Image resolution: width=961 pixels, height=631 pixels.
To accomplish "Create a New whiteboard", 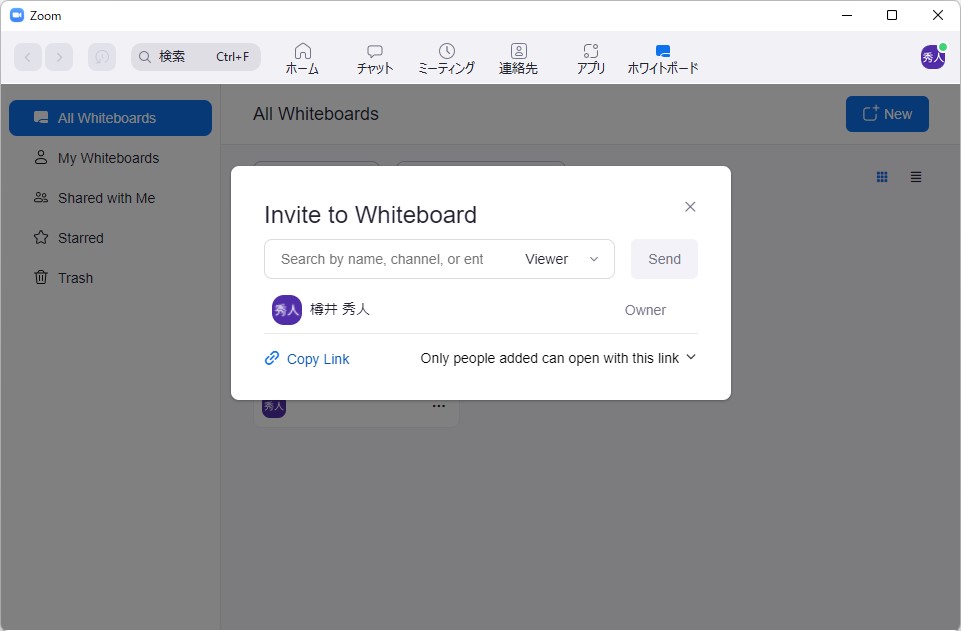I will coord(887,114).
